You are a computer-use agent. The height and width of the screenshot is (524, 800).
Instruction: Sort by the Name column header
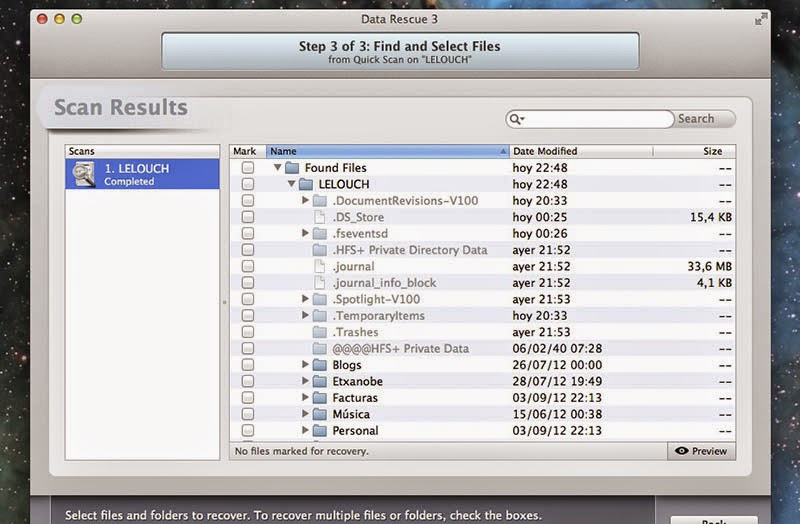click(x=388, y=151)
